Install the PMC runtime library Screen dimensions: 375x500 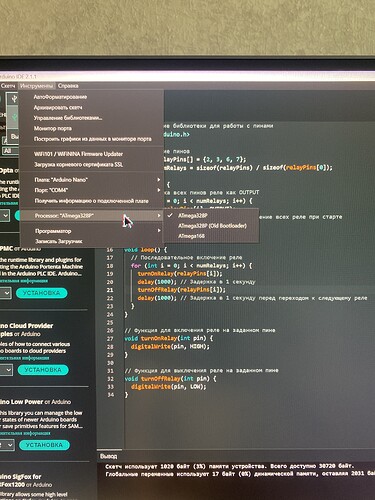42,293
